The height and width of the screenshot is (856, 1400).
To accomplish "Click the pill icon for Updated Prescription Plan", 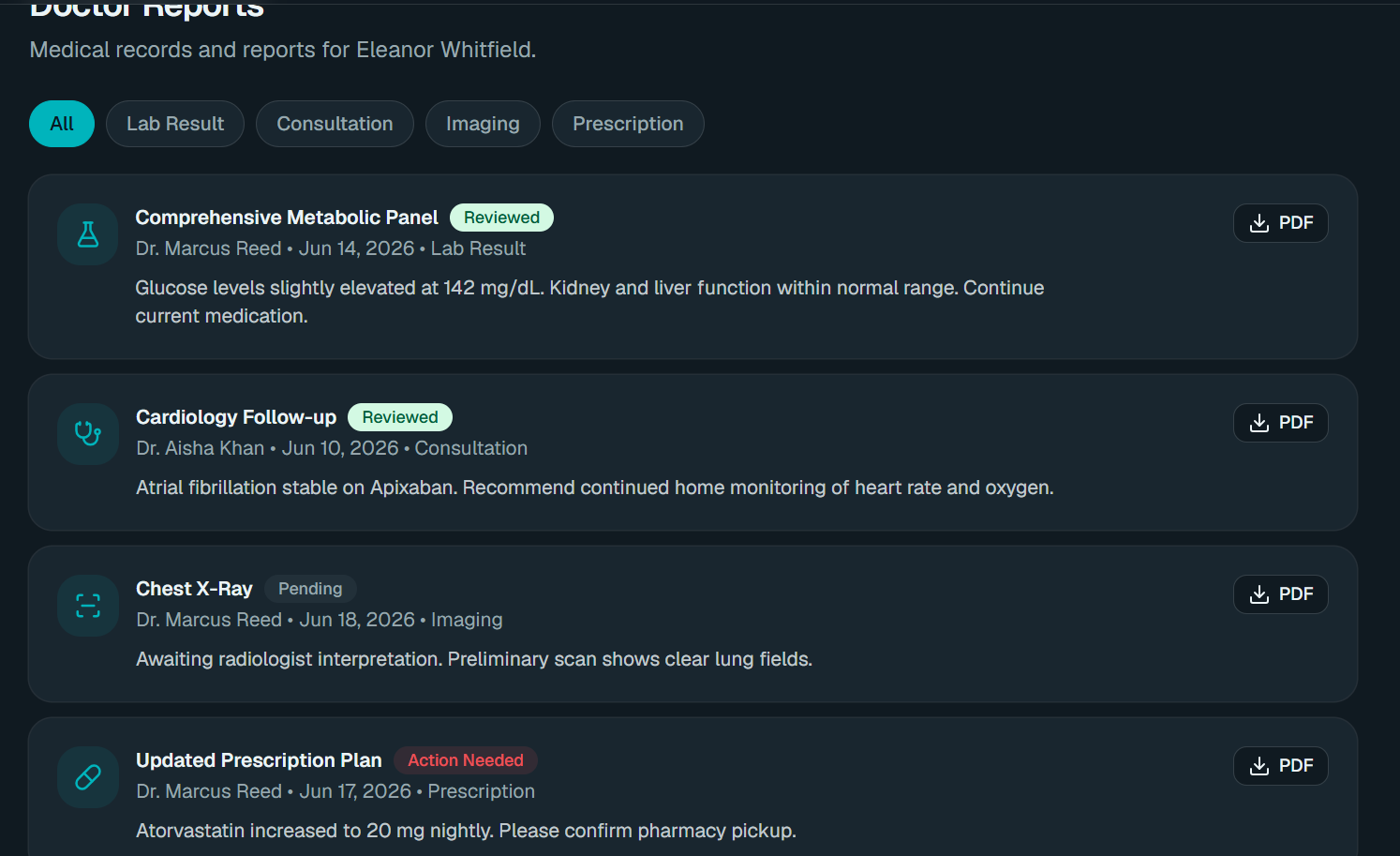I will pyautogui.click(x=88, y=777).
